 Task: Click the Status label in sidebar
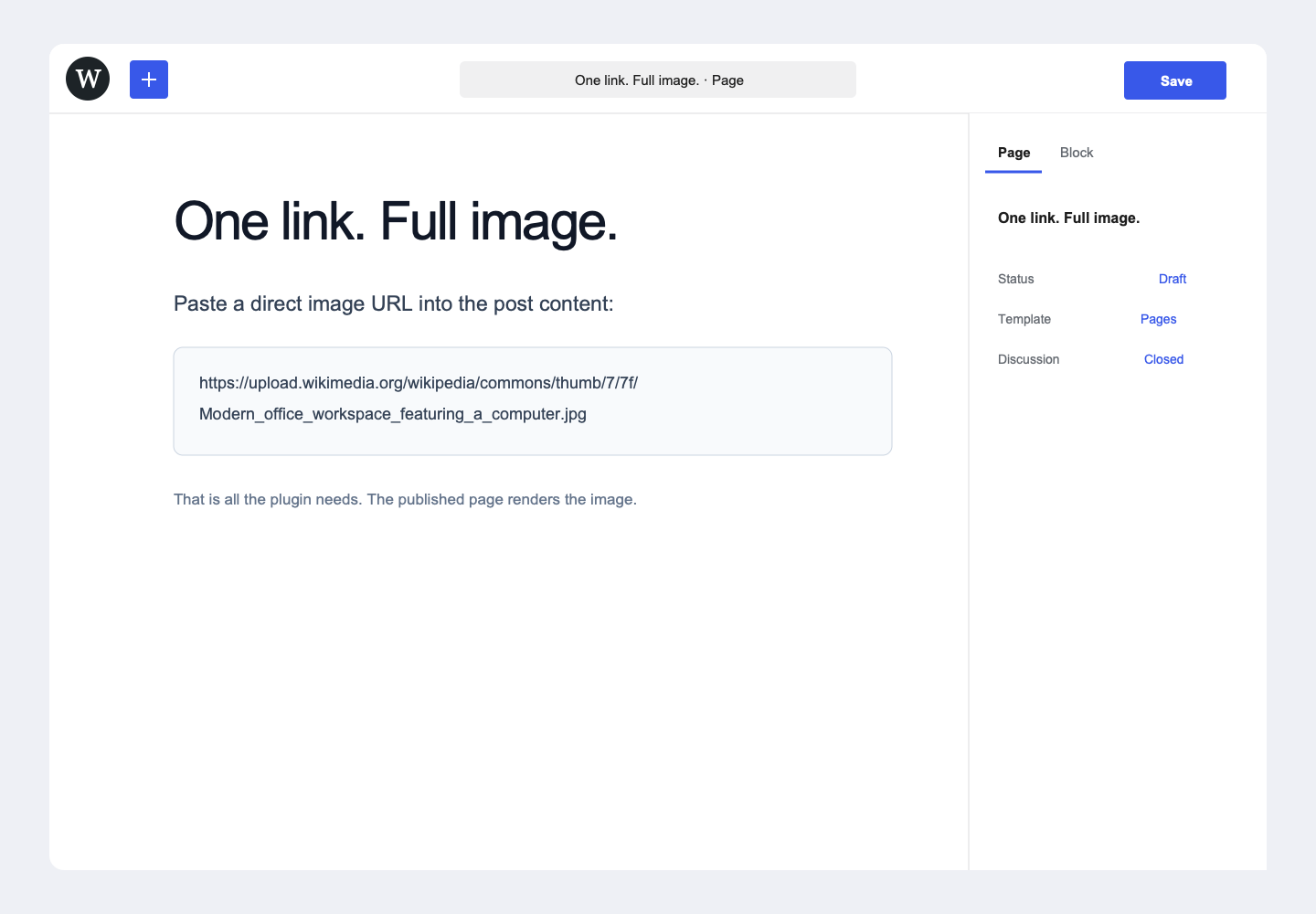(1016, 279)
